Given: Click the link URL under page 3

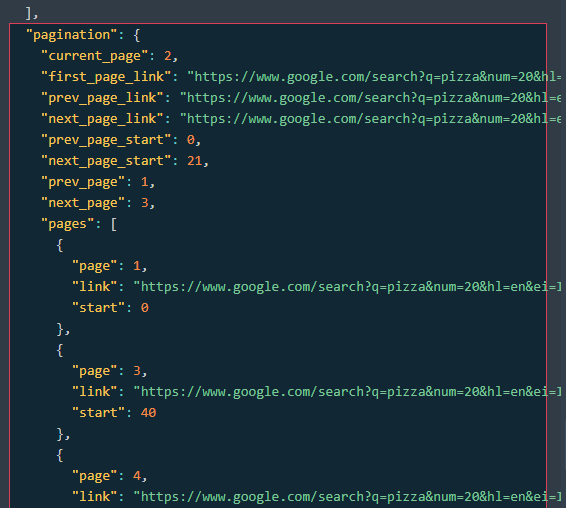Looking at the screenshot, I should (347, 392).
